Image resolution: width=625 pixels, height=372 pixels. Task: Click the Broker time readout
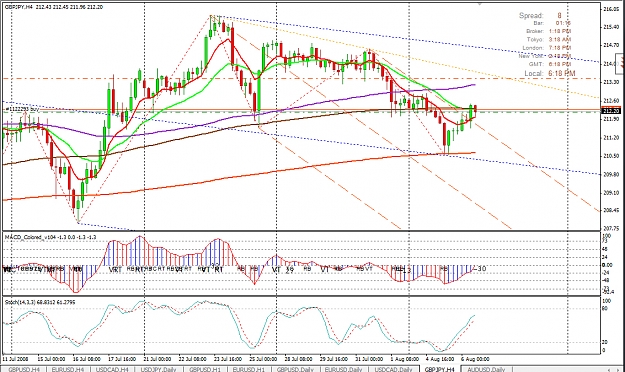click(548, 31)
